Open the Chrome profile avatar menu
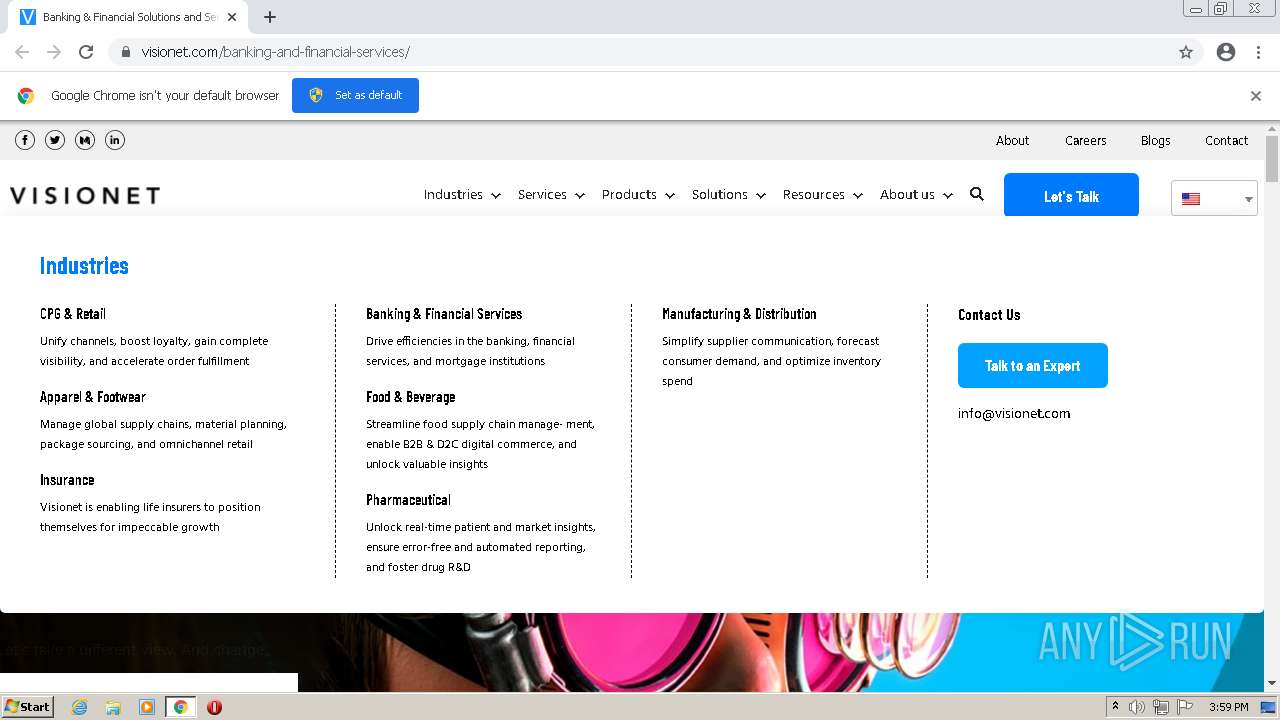The height and width of the screenshot is (720, 1280). (1226, 52)
